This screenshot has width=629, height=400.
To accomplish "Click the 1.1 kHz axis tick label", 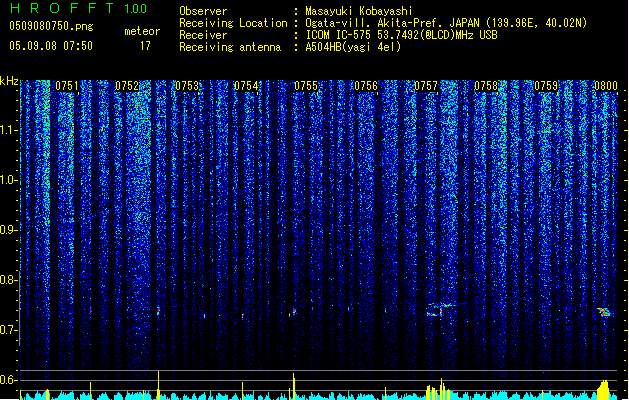I will 9,130.
